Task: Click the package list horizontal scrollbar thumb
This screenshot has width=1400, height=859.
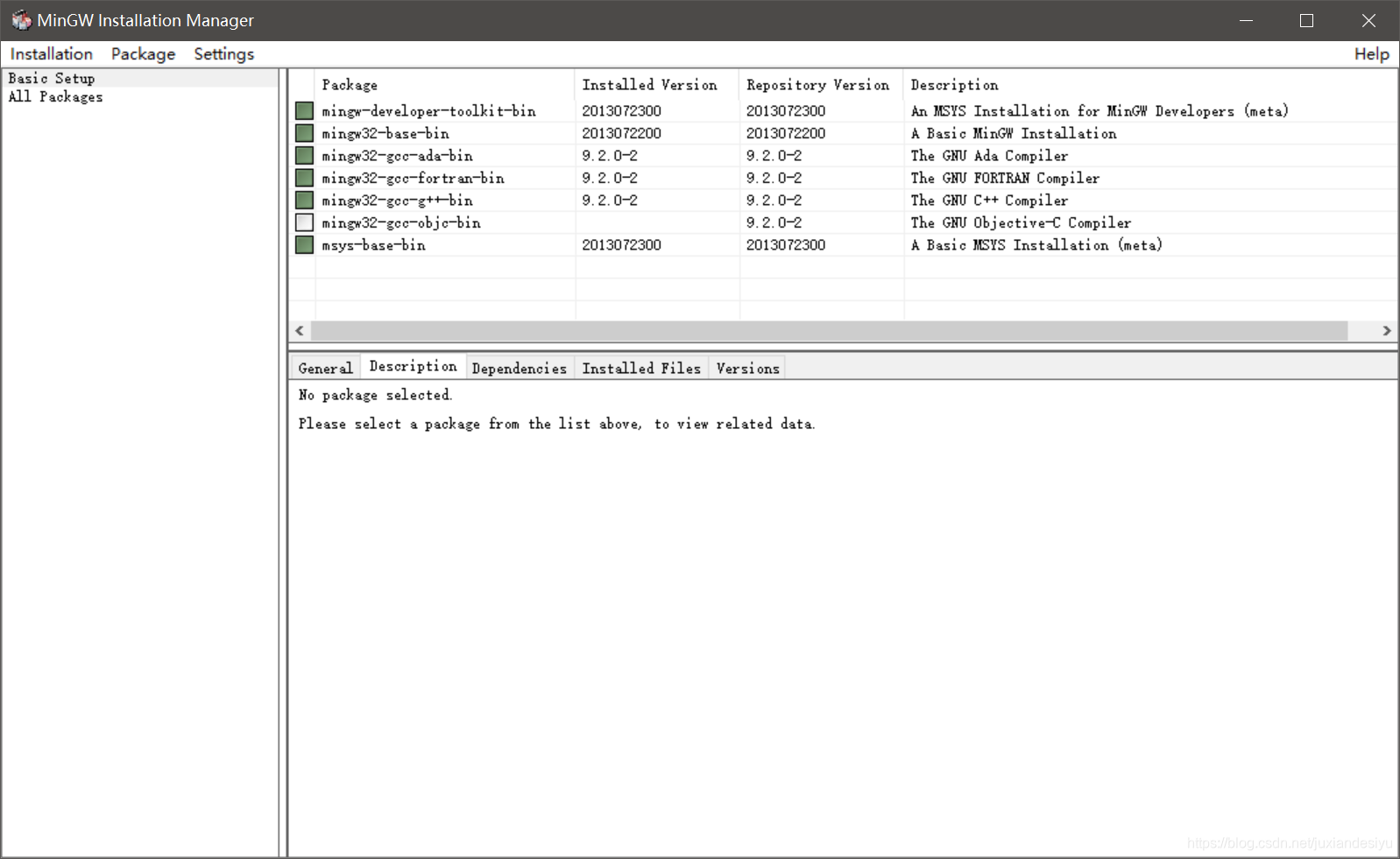Action: (829, 330)
